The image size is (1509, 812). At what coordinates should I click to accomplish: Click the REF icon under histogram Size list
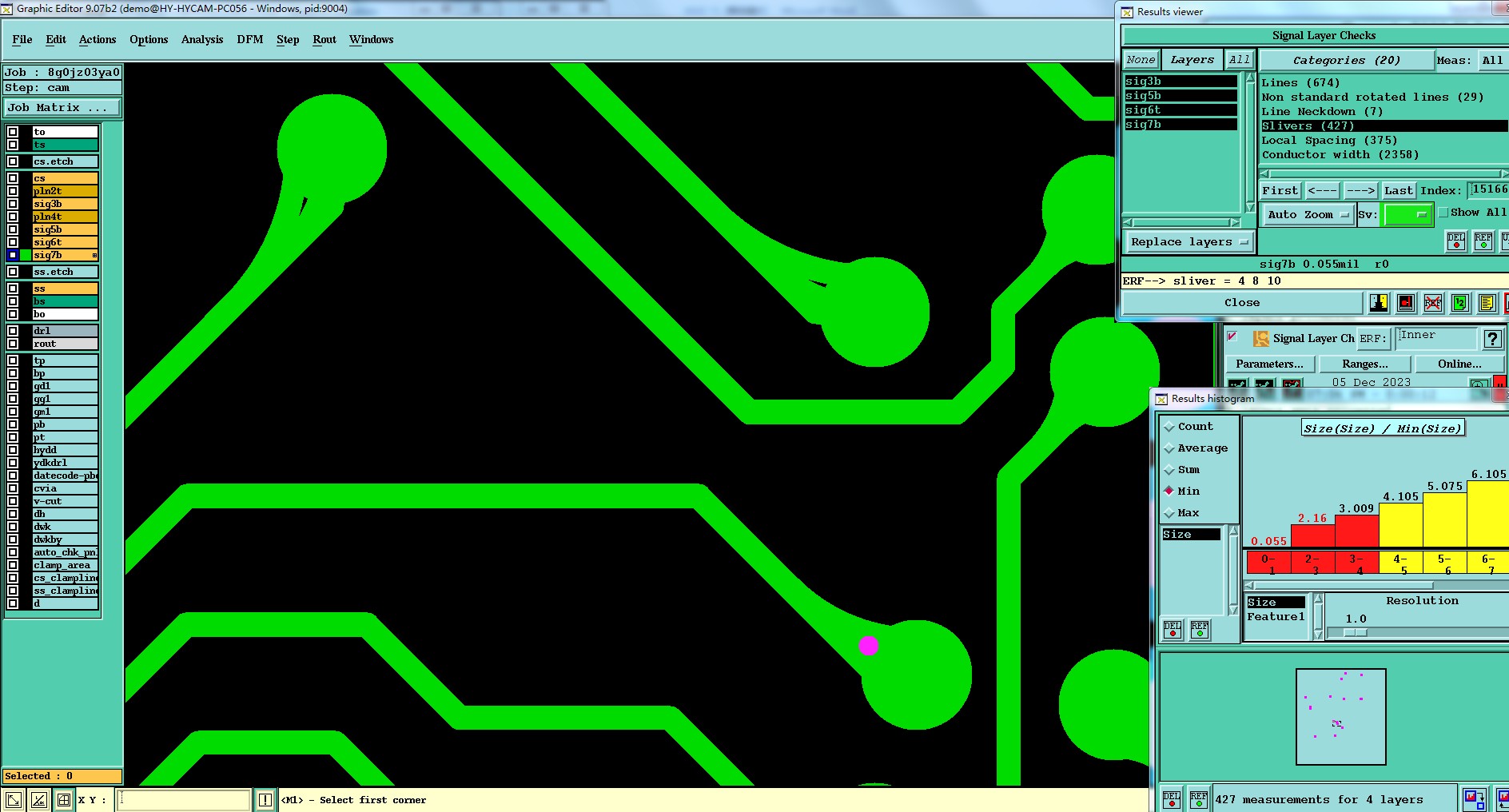1200,630
